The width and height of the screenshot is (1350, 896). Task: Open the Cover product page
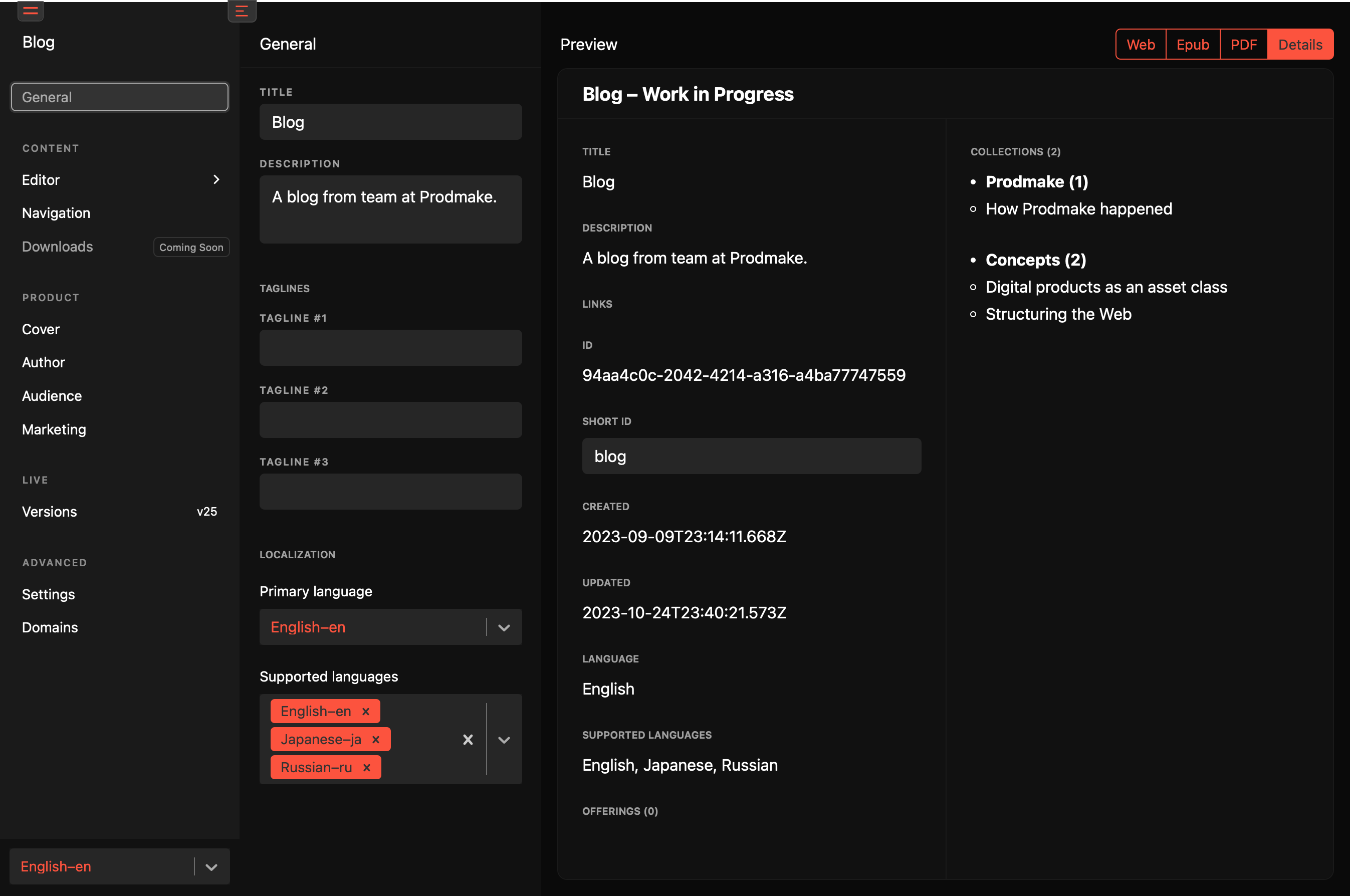click(x=41, y=329)
